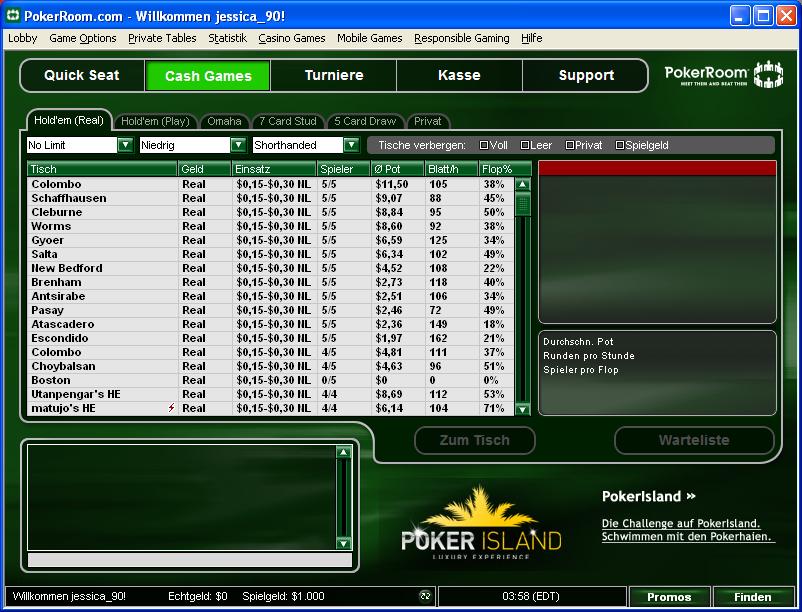Select the Cleburne table row
802x612 pixels.
click(270, 212)
